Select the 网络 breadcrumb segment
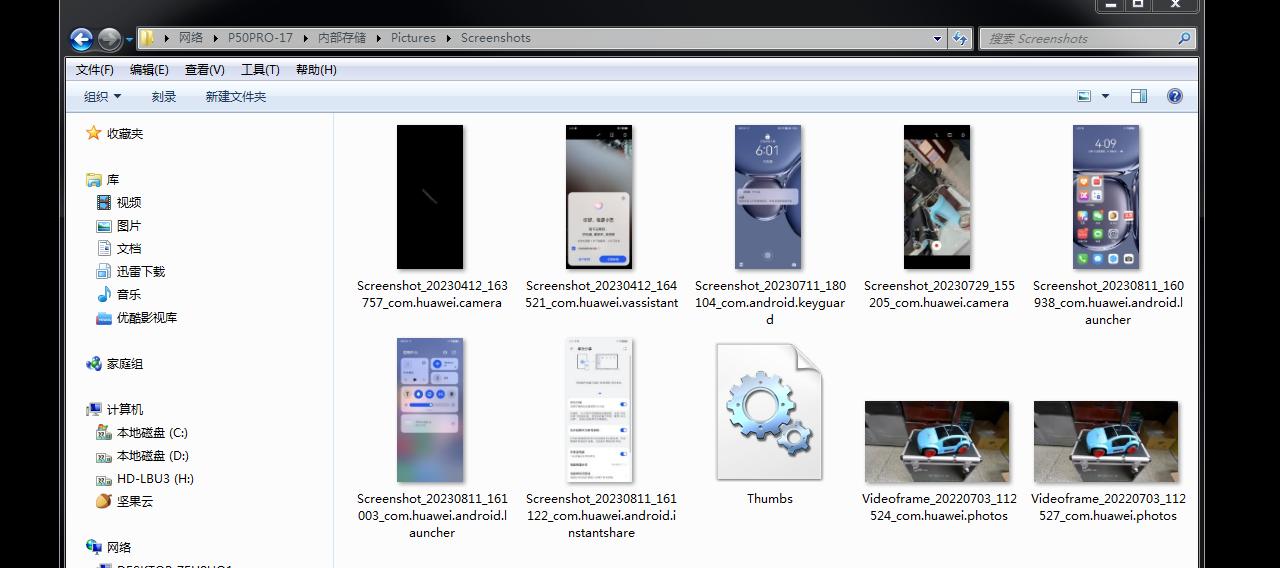Image resolution: width=1280 pixels, height=568 pixels. [x=191, y=38]
